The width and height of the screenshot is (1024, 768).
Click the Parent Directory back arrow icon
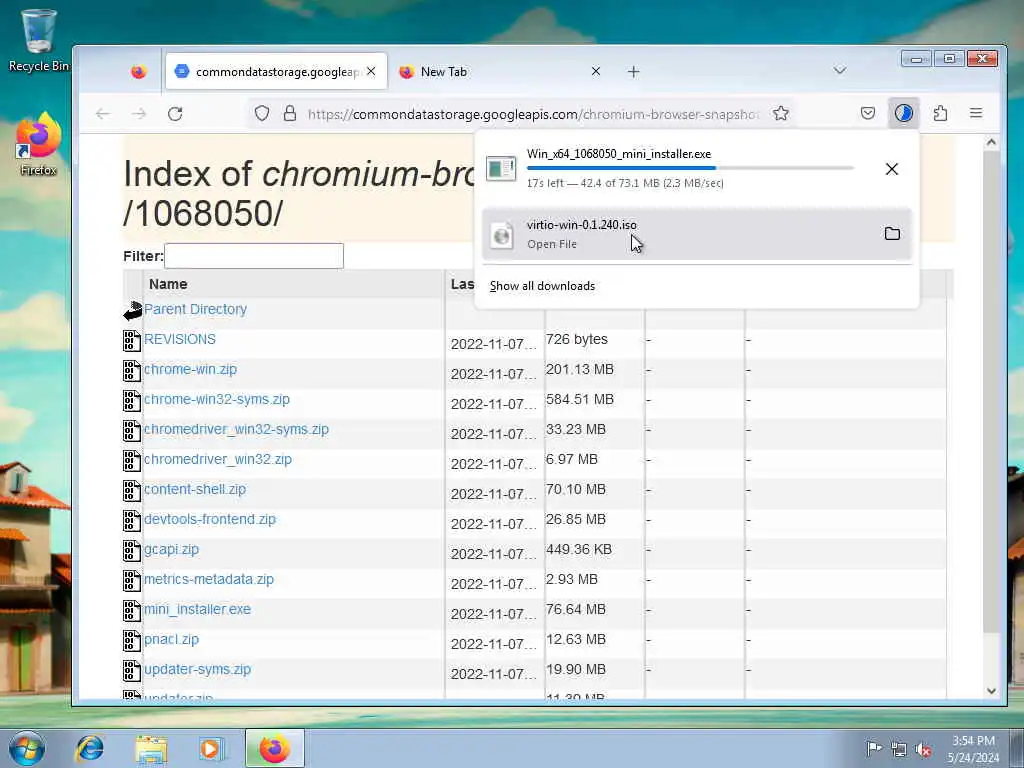[x=133, y=311]
